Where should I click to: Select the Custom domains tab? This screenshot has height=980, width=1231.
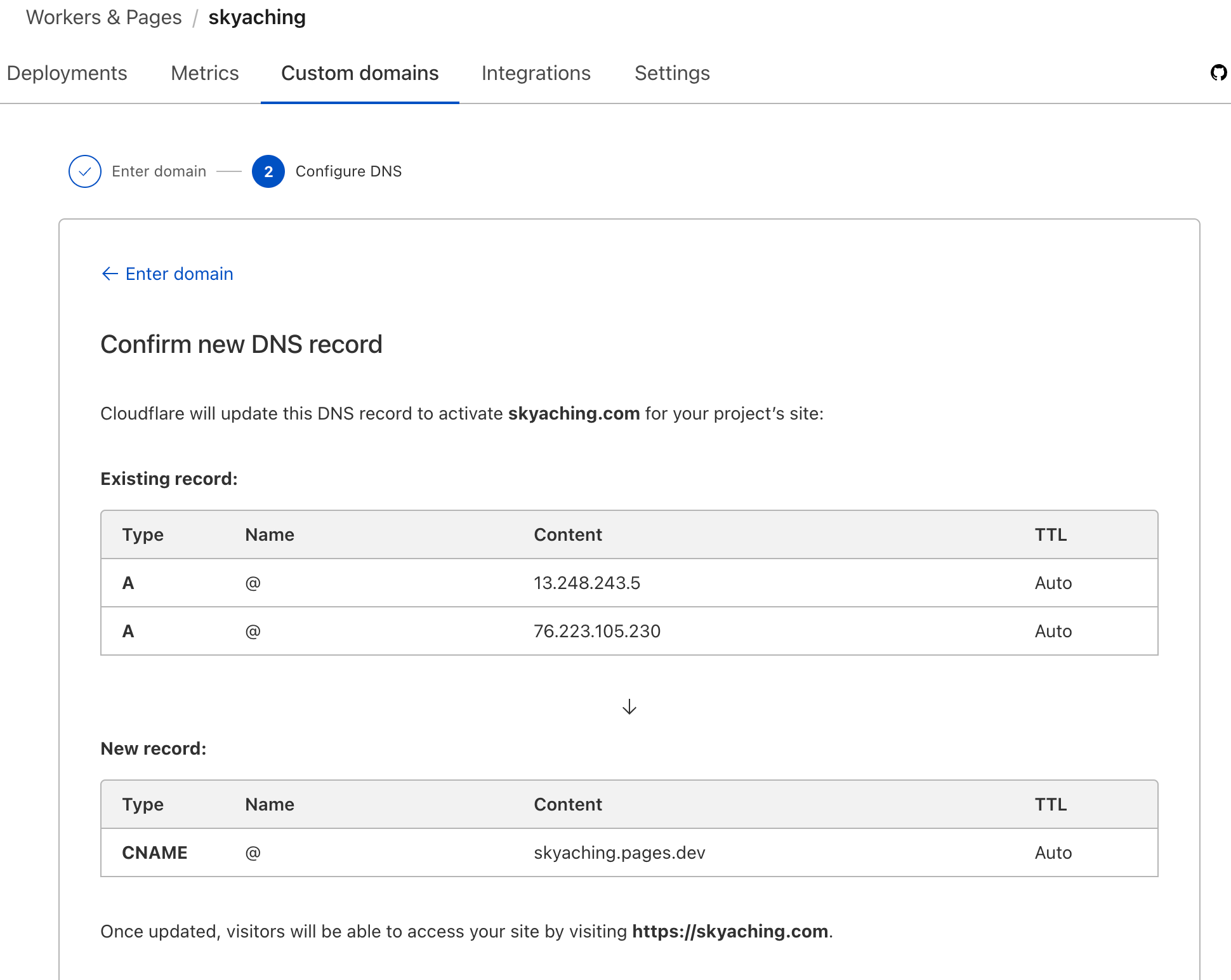click(x=360, y=73)
